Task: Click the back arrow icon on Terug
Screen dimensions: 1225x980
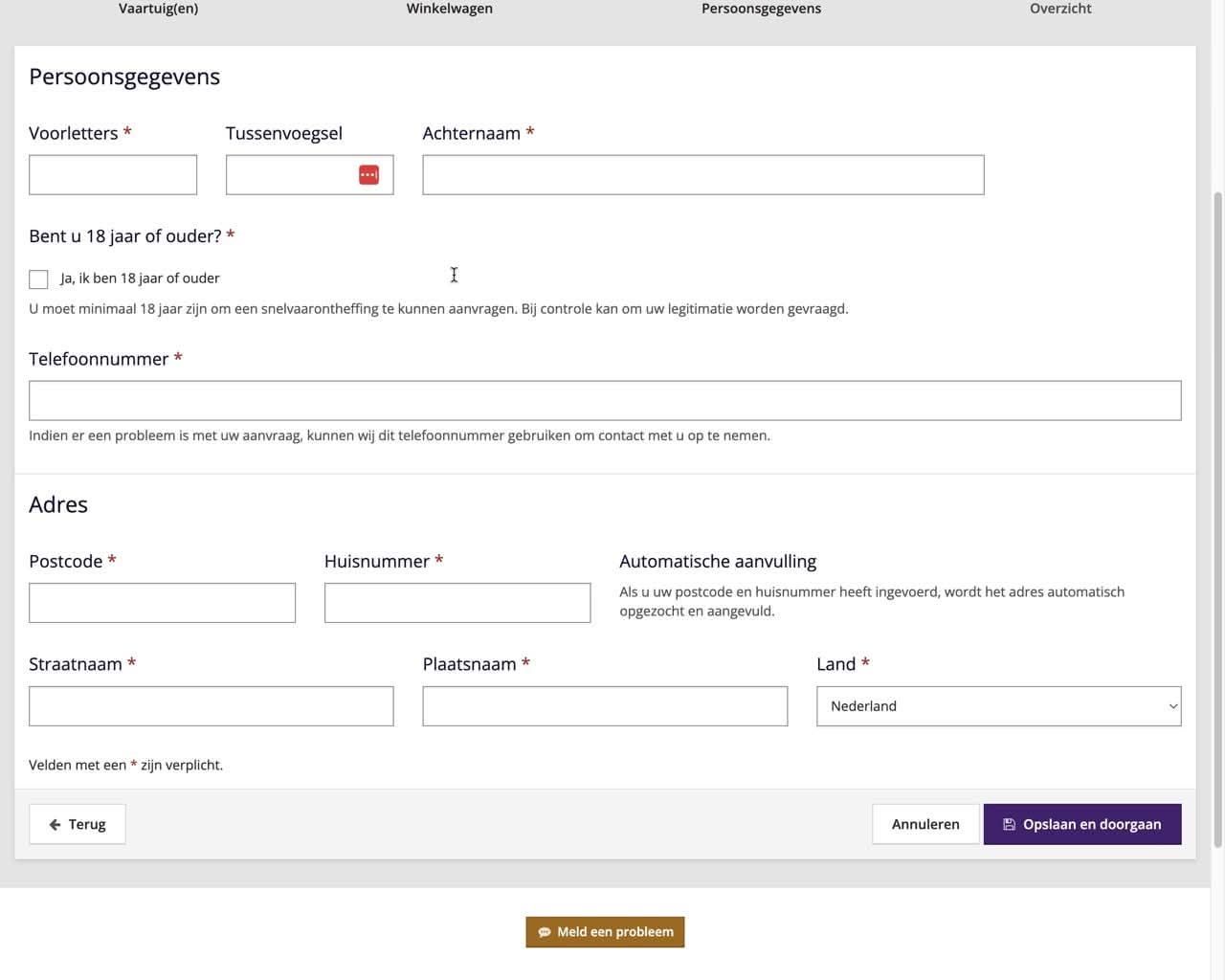Action: (x=55, y=825)
